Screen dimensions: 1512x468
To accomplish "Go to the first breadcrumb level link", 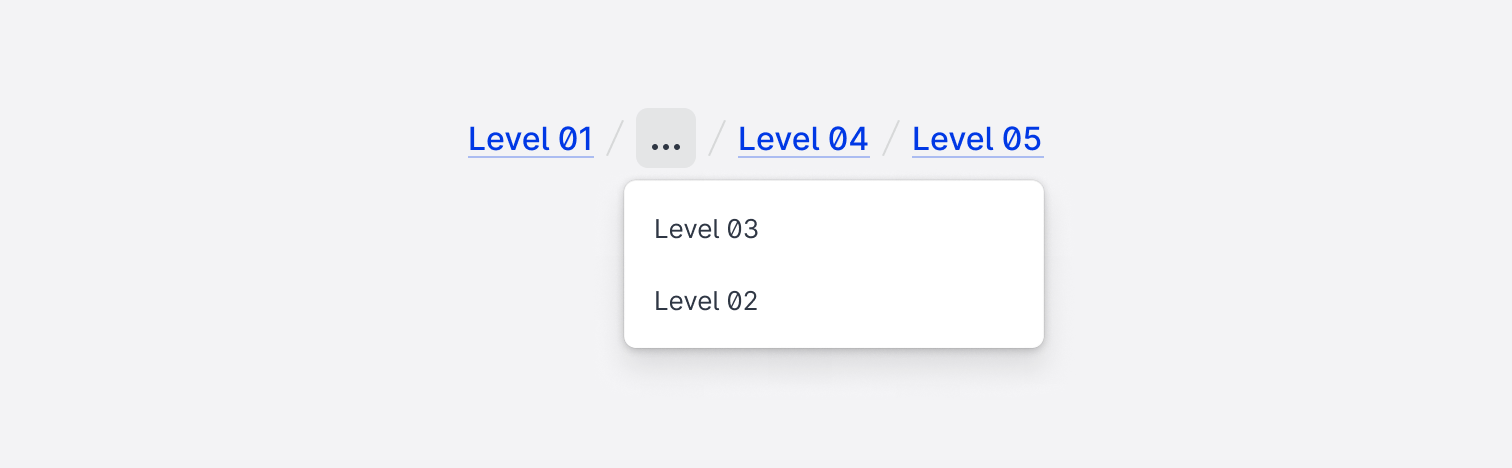I will click(530, 139).
